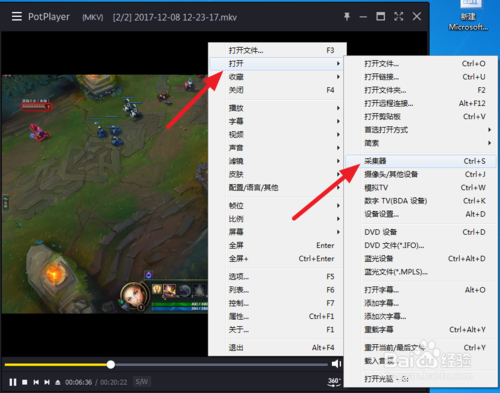500x393 pixels.
Task: Expand the 简索 submenu
Action: 421,143
